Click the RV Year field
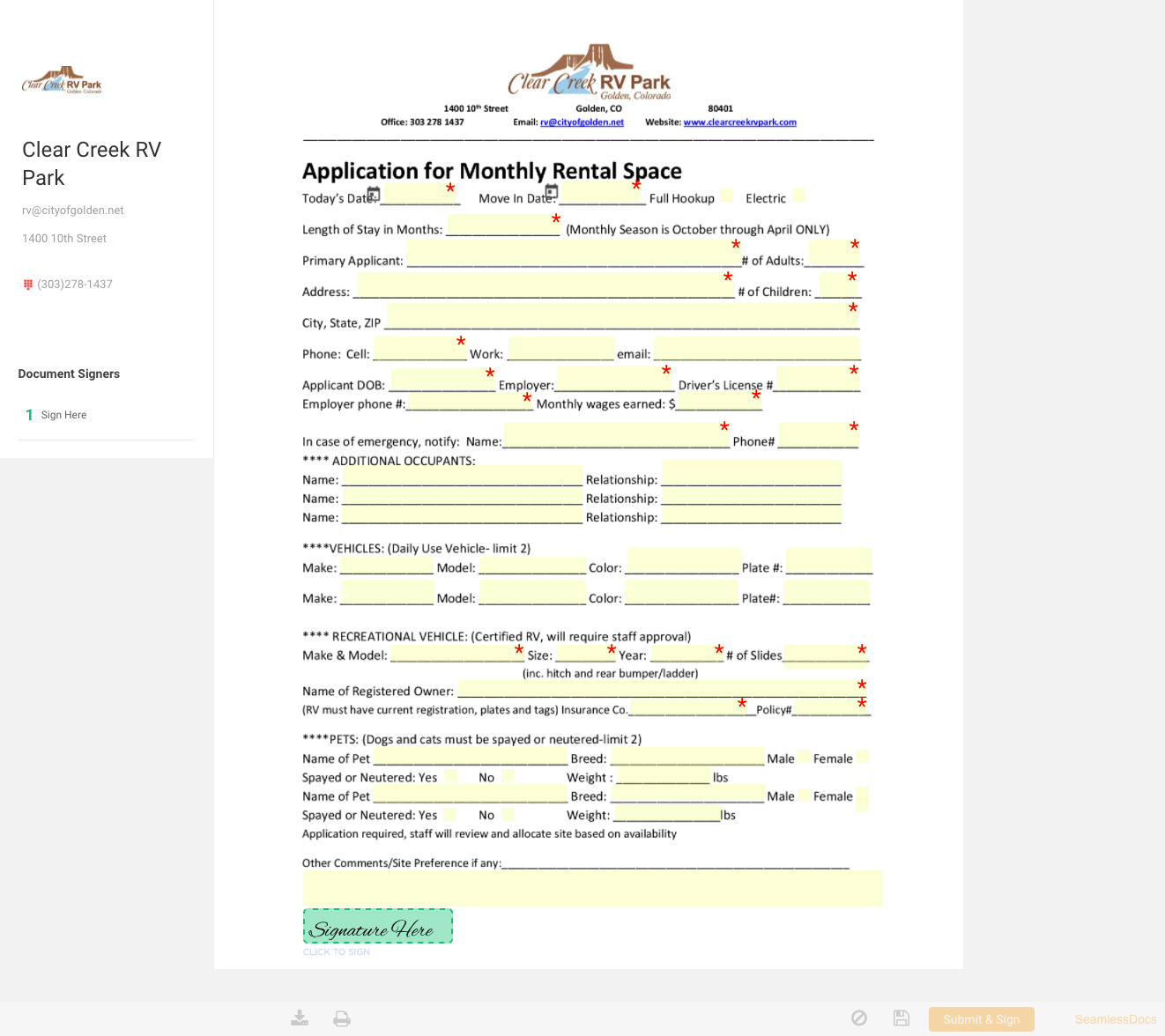The height and width of the screenshot is (1036, 1165). point(686,653)
